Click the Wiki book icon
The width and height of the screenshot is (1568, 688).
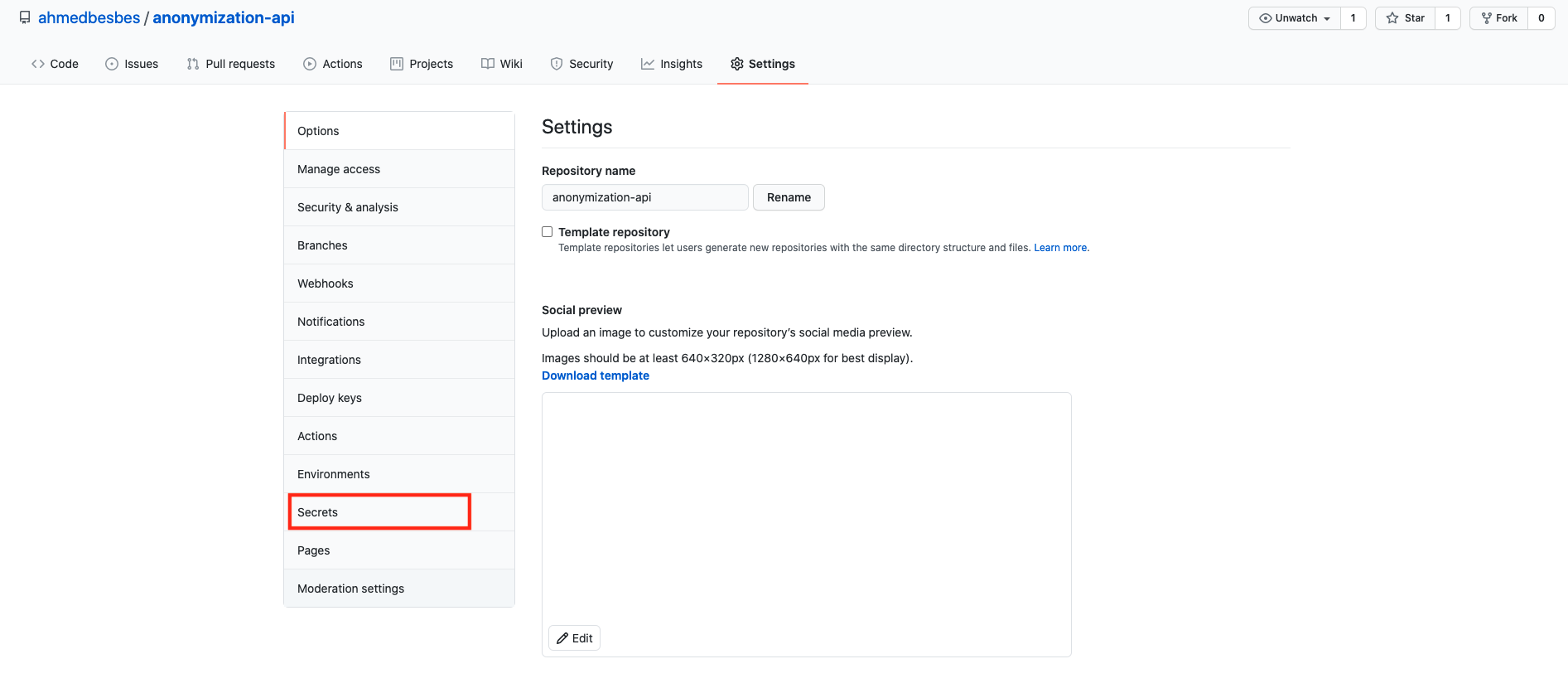click(488, 64)
